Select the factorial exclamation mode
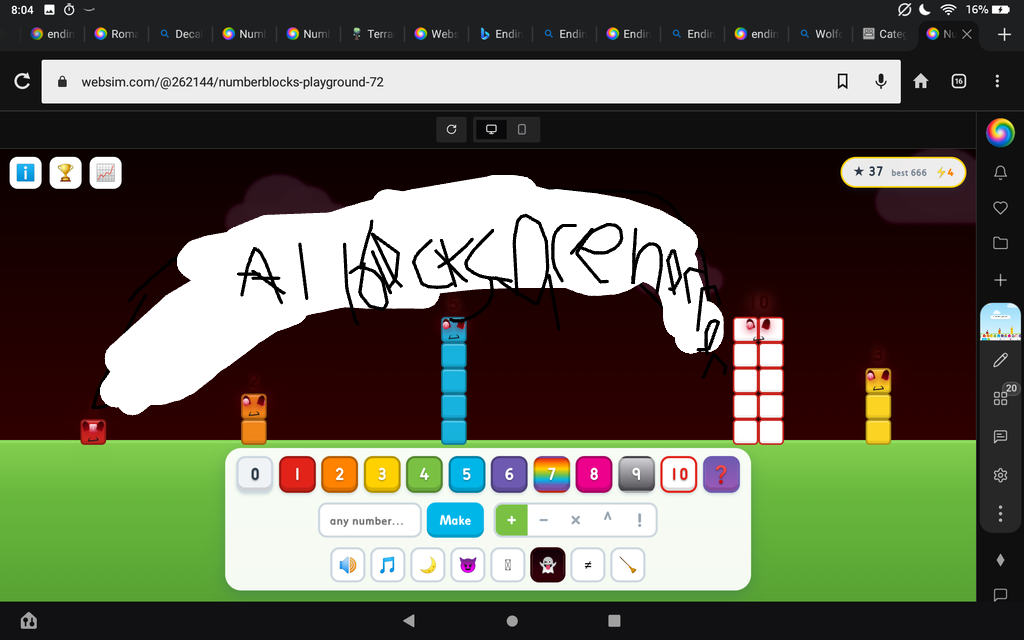The image size is (1024, 640). coord(639,520)
